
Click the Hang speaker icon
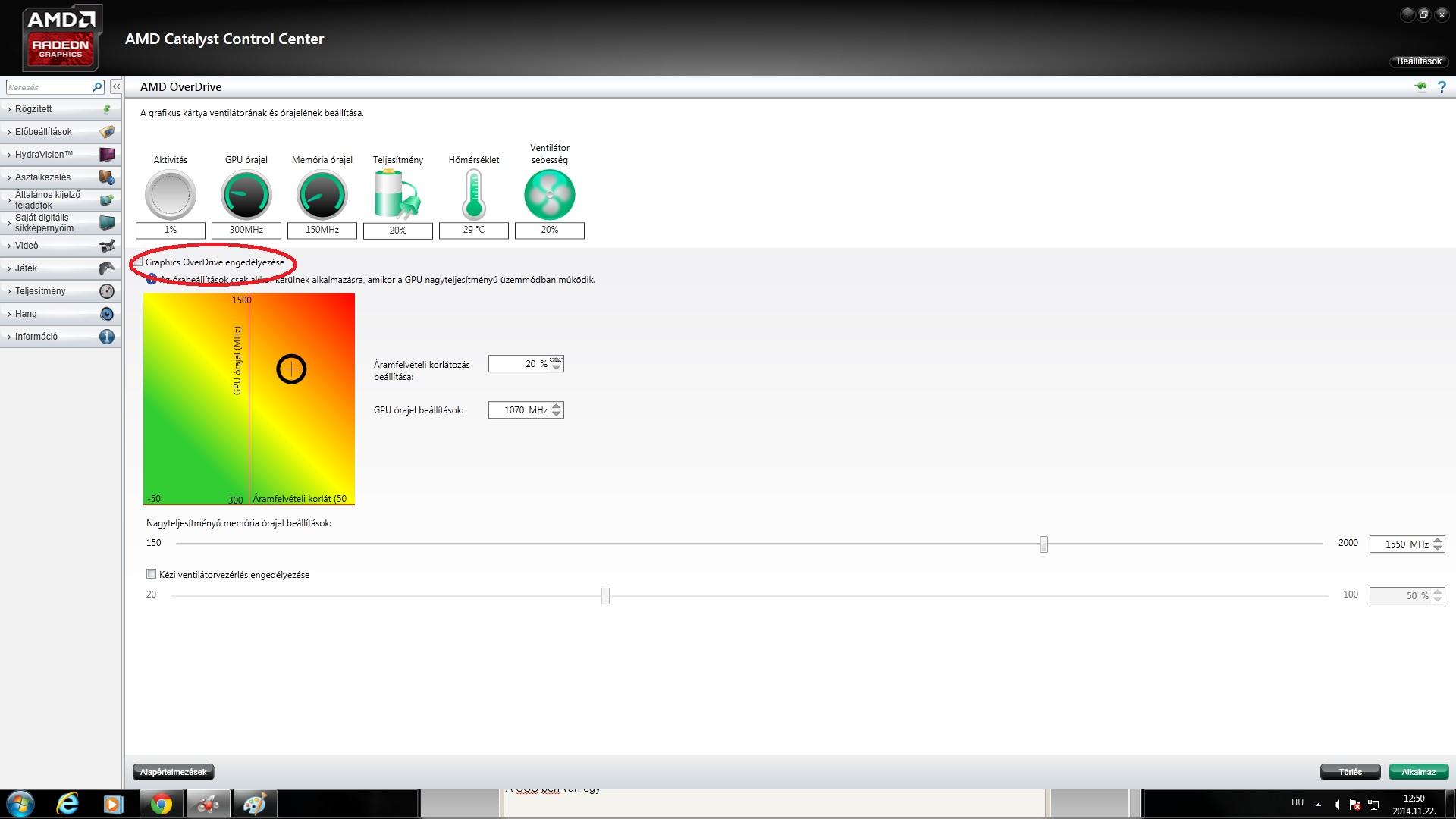click(x=107, y=314)
